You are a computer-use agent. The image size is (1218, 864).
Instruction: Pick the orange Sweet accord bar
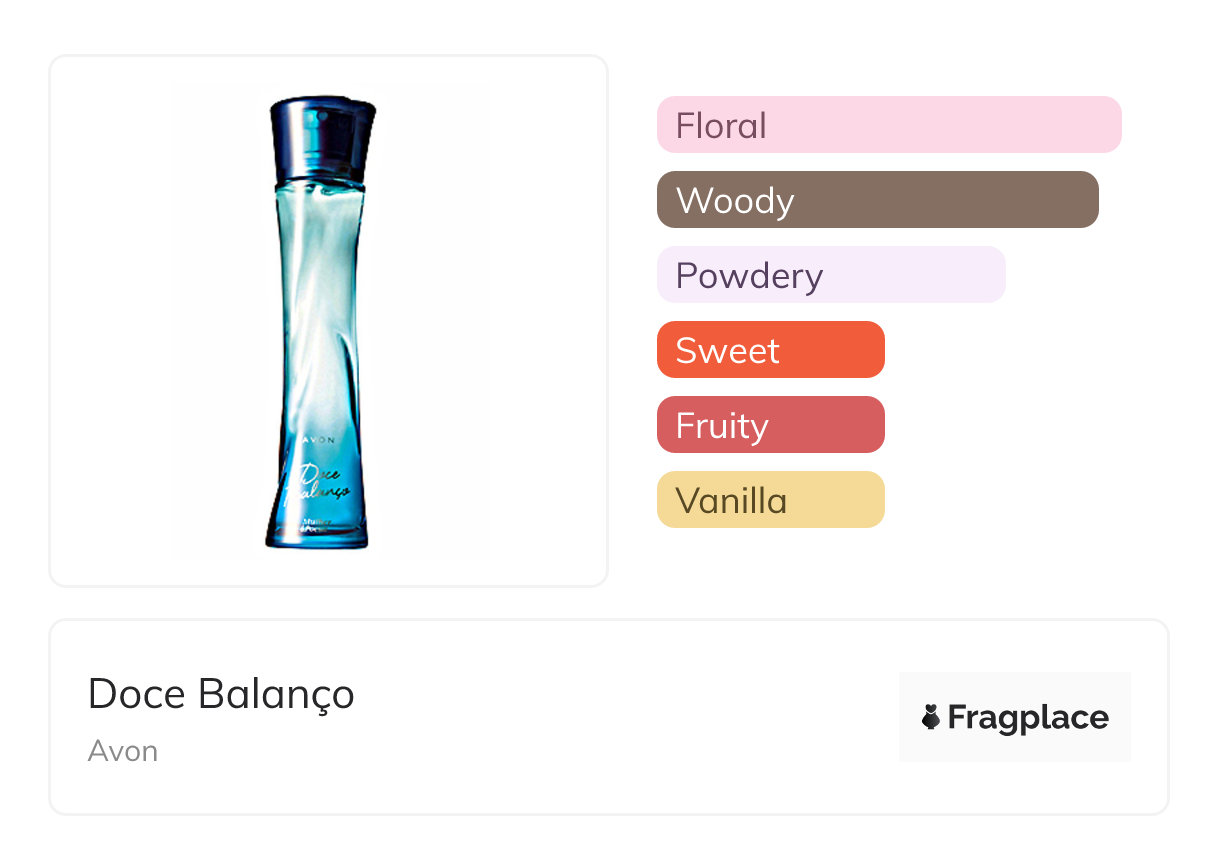[x=770, y=350]
